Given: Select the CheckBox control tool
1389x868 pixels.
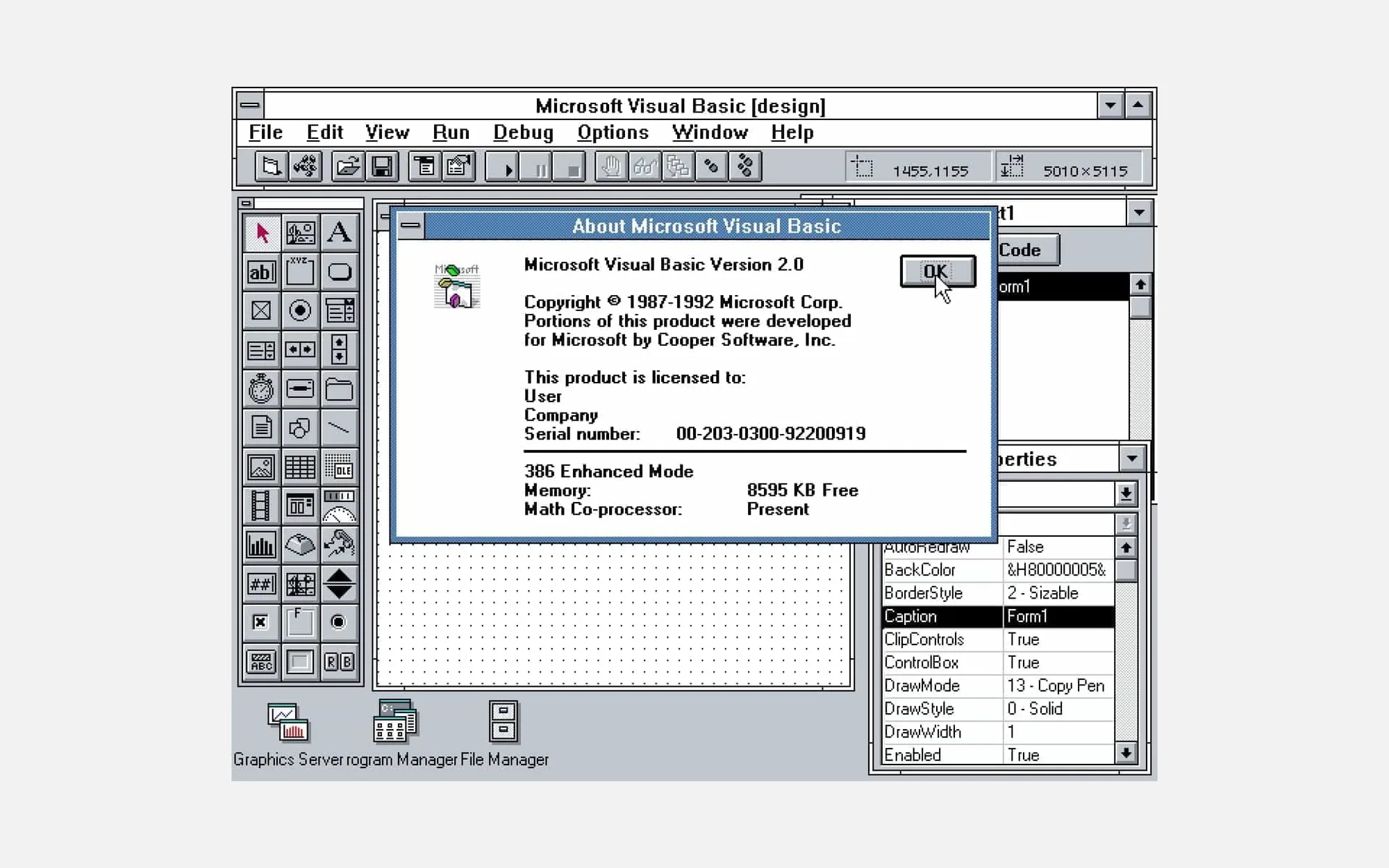Looking at the screenshot, I should (x=260, y=310).
